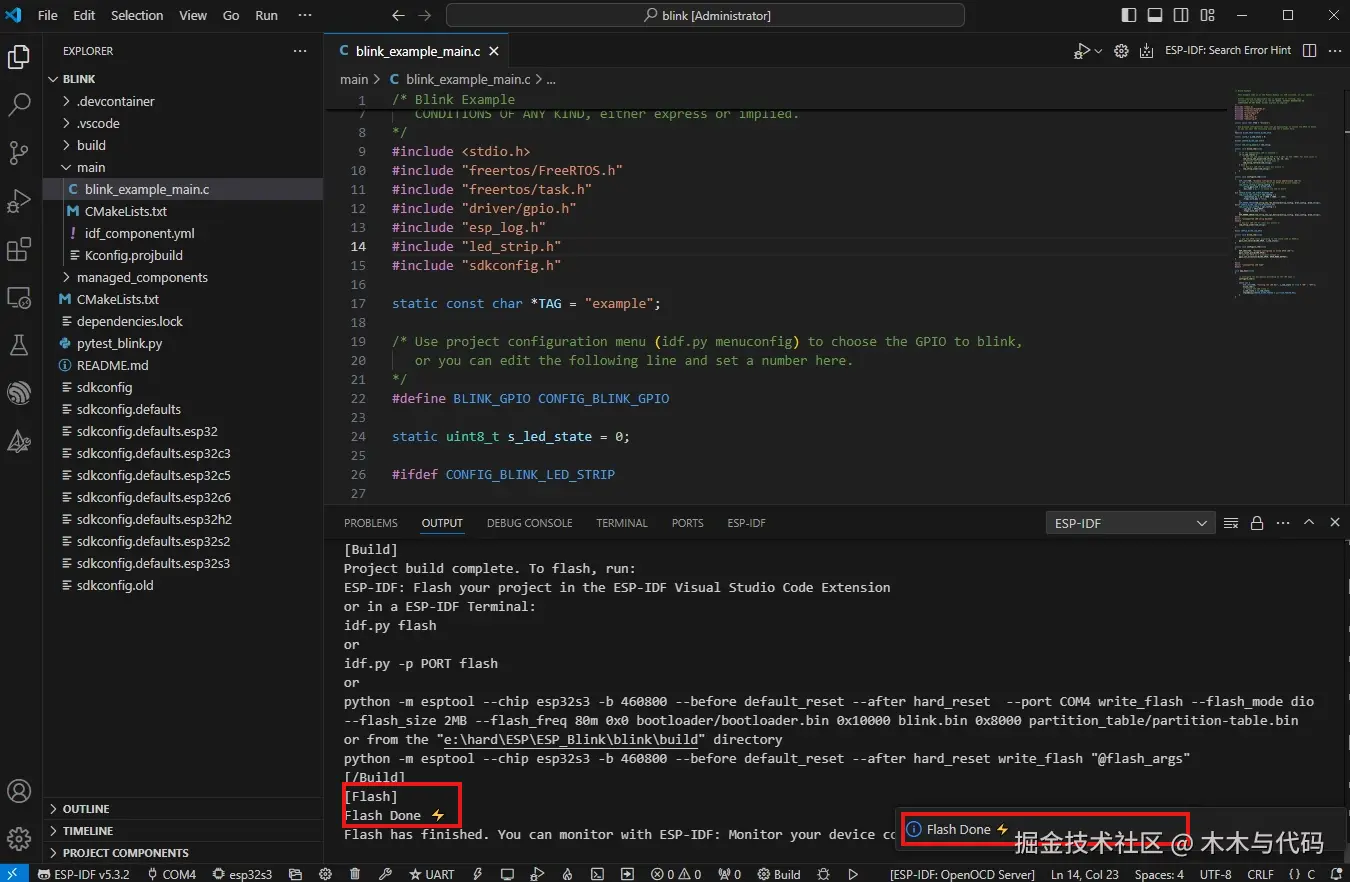Toggle the output panel scroll lock
Screen dimensions: 1350x882
click(x=1257, y=522)
